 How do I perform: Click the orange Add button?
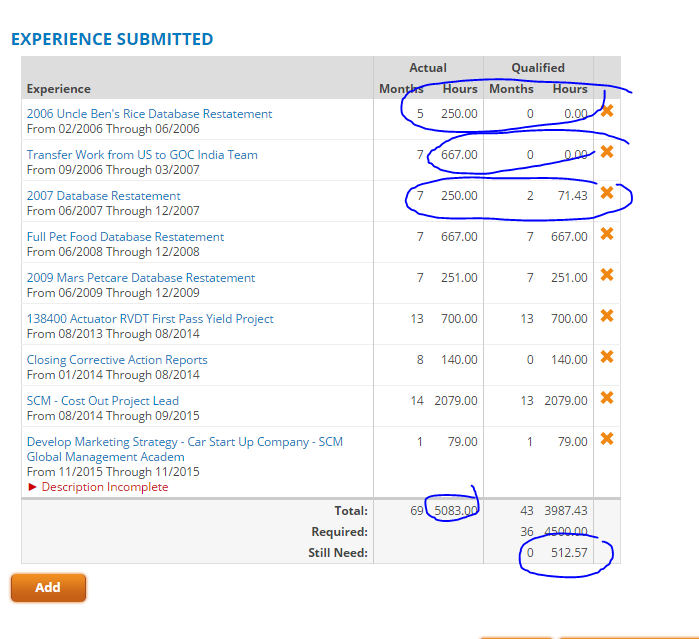point(48,587)
